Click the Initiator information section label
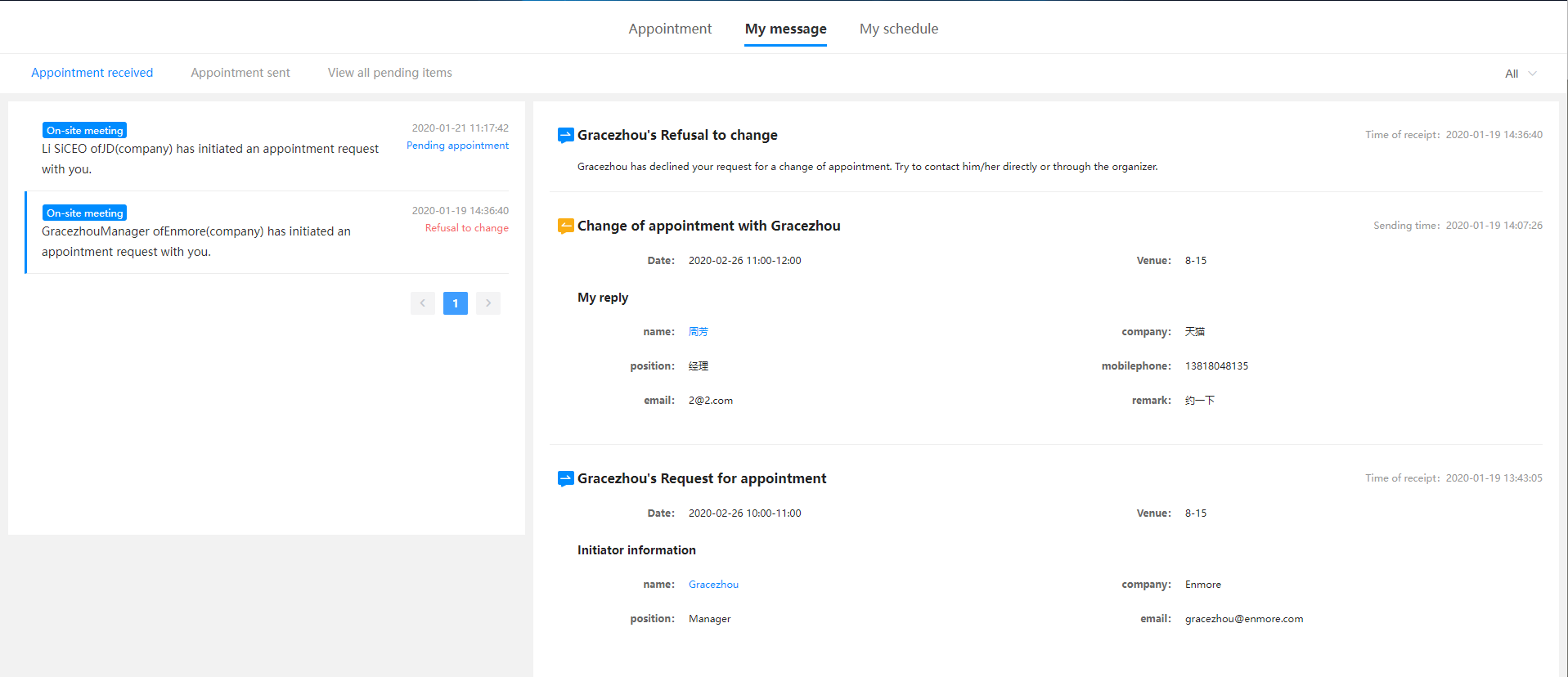The width and height of the screenshot is (1568, 677). 636,550
